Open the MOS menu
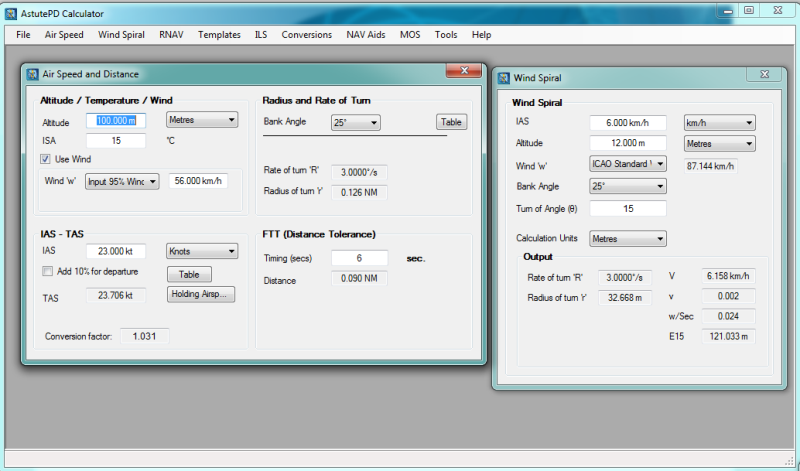800x471 pixels. tap(410, 35)
